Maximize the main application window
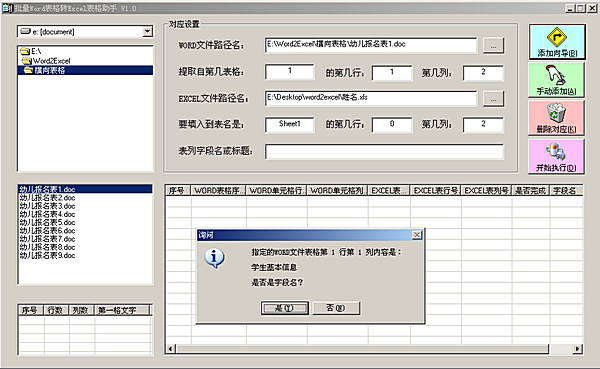The height and width of the screenshot is (369, 600). pos(580,8)
